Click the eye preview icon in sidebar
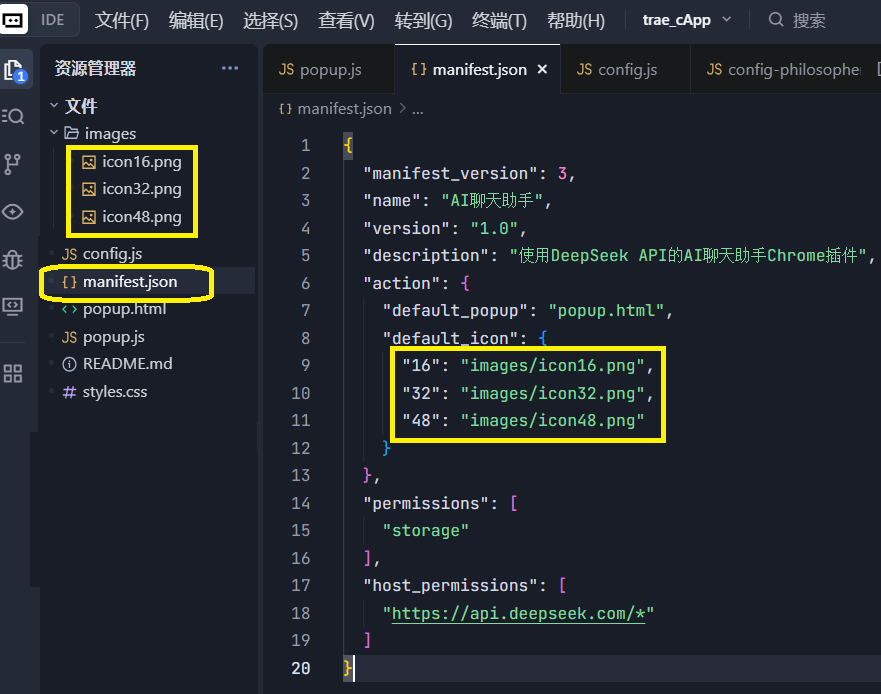Viewport: 881px width, 694px height. pos(13,212)
